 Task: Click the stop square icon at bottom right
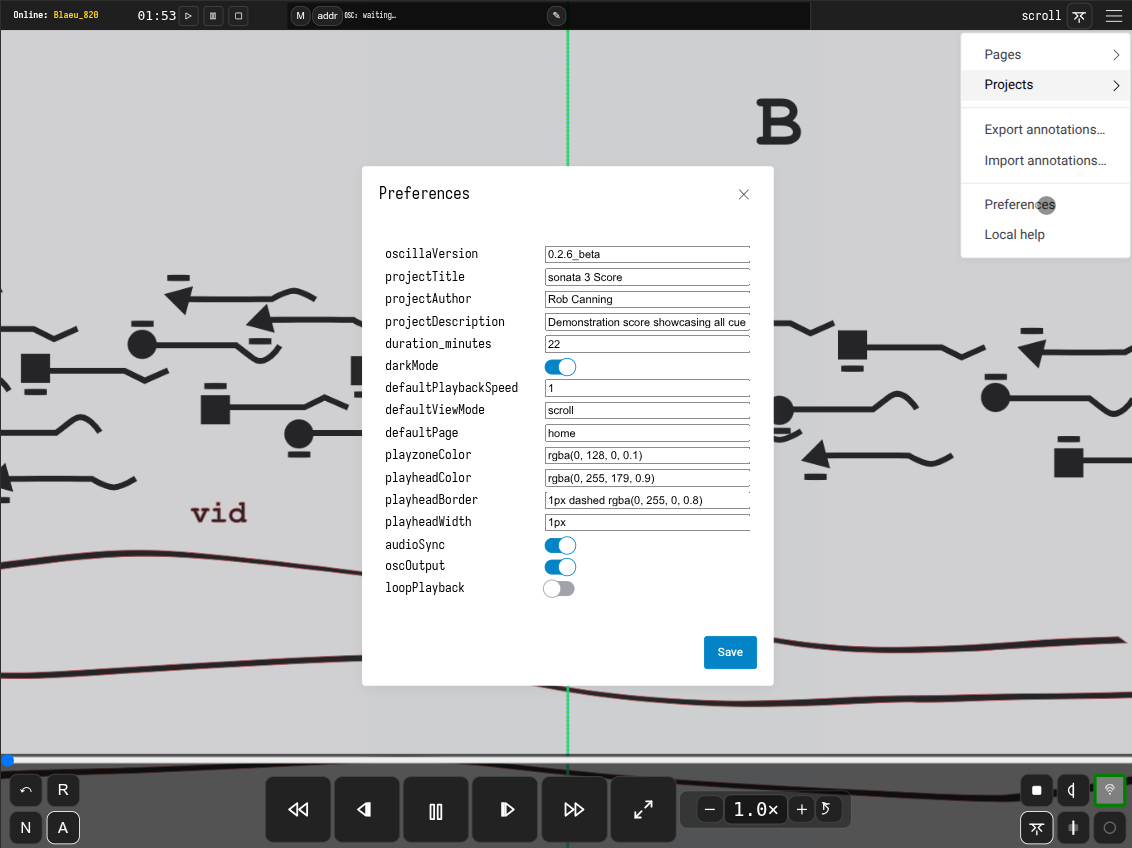pos(1037,790)
